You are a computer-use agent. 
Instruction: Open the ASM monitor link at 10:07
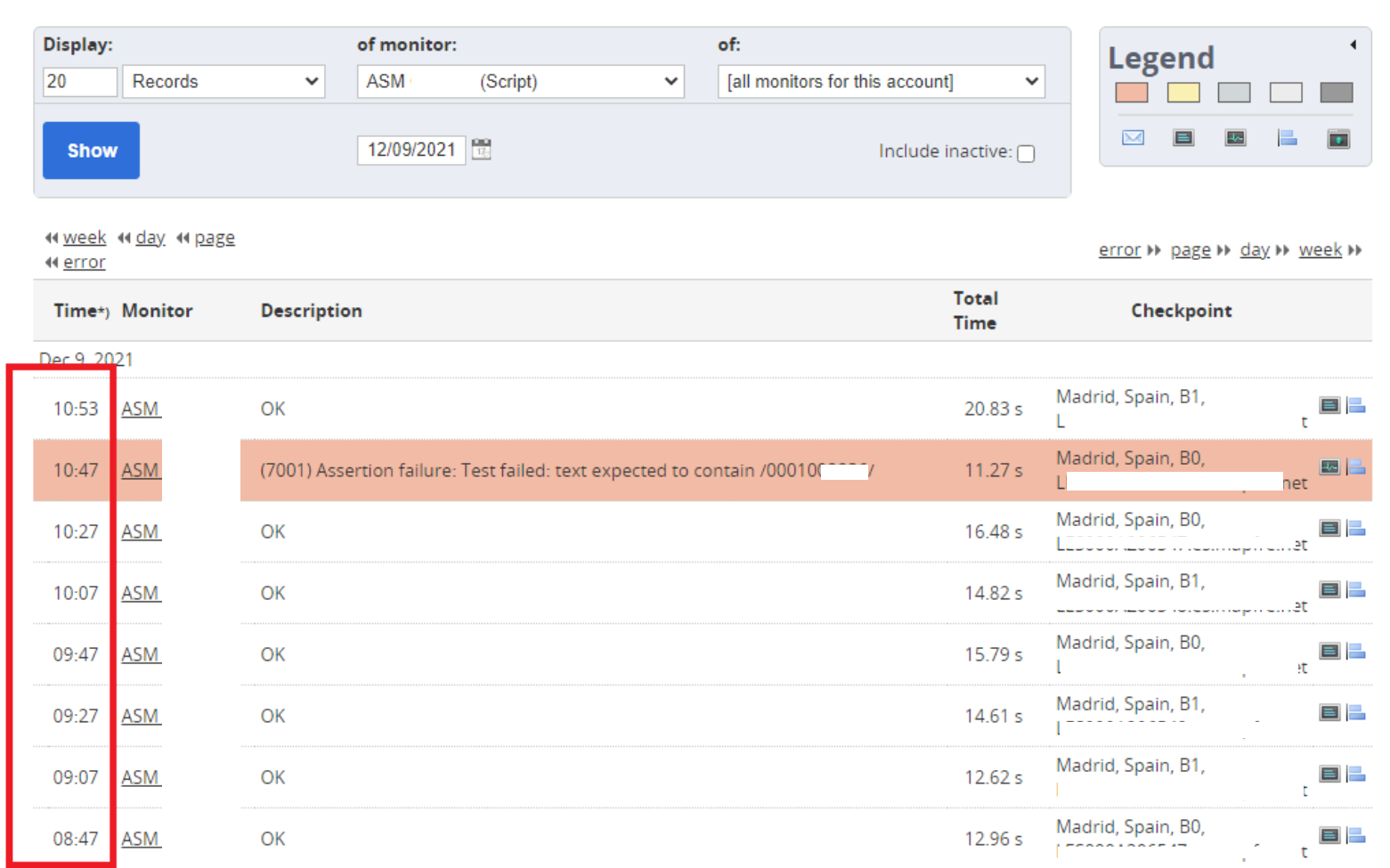tap(141, 593)
